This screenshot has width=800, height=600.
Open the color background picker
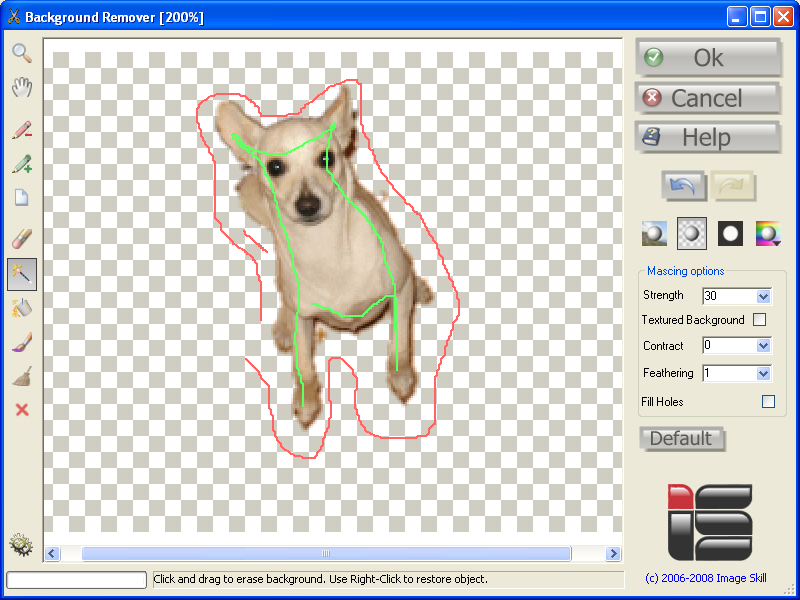pos(768,234)
